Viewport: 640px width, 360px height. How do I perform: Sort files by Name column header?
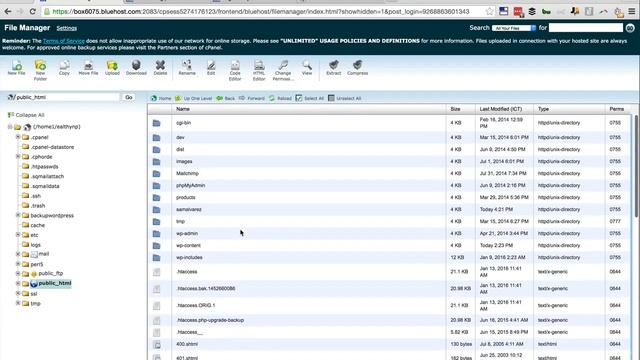click(309, 109)
